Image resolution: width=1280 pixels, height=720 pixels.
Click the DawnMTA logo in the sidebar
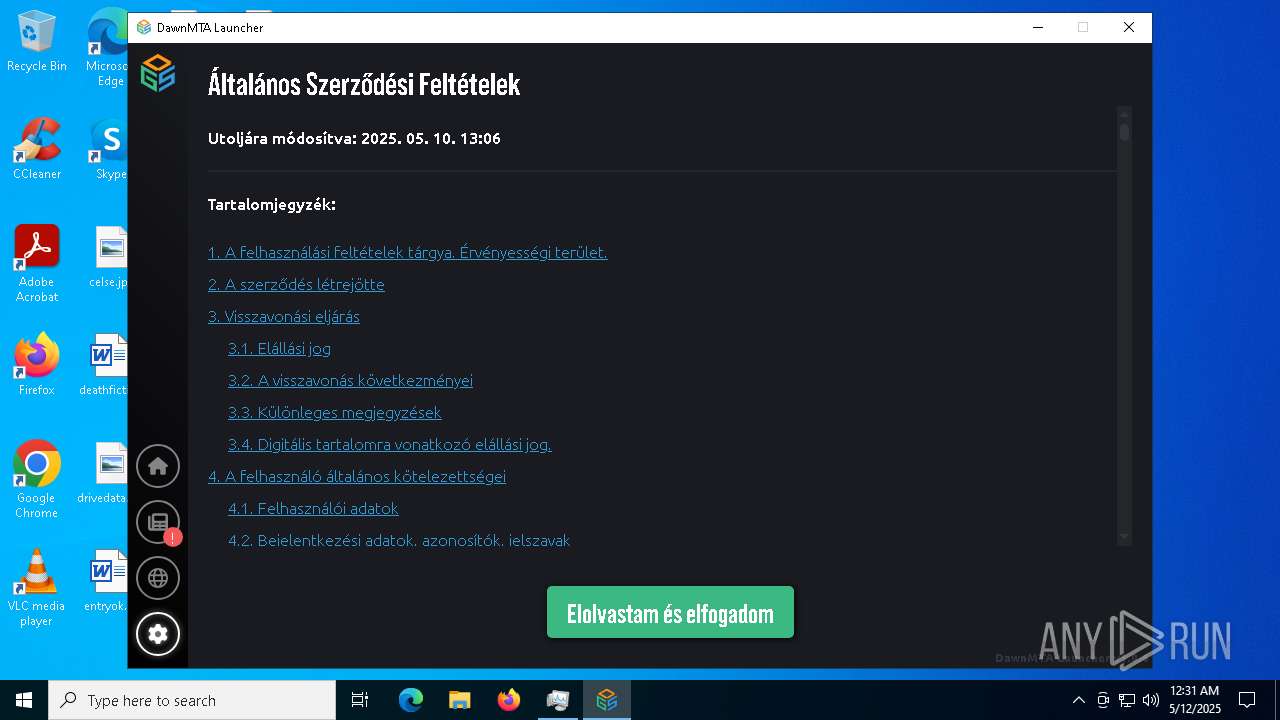coord(158,73)
